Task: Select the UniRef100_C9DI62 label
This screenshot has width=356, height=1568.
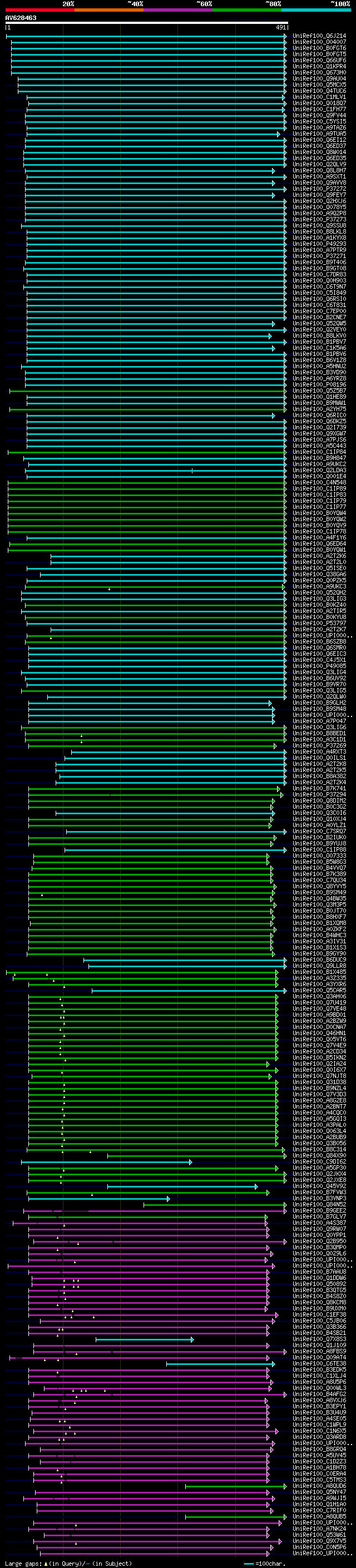Action: pos(319,1162)
